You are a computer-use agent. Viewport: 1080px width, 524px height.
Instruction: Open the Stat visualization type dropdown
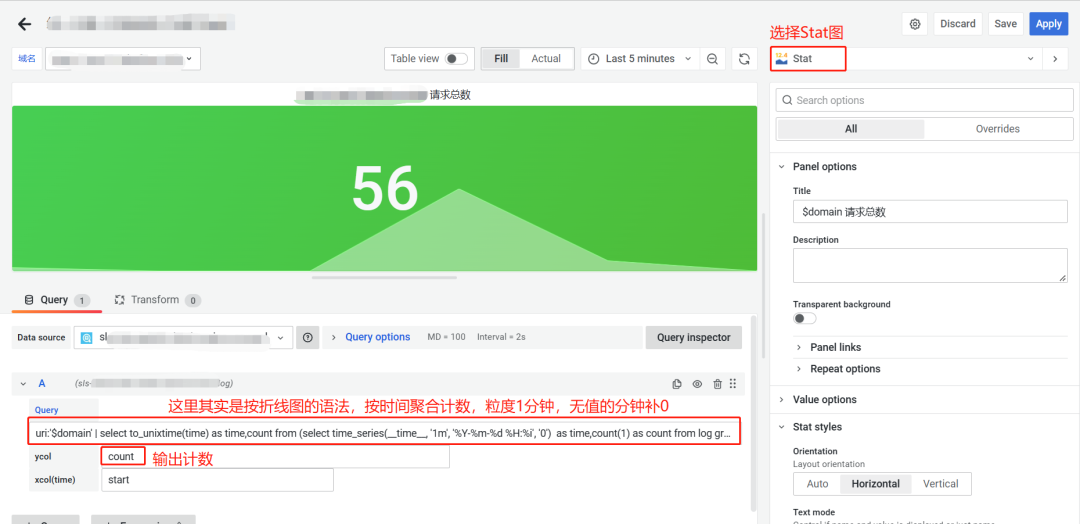click(x=906, y=59)
